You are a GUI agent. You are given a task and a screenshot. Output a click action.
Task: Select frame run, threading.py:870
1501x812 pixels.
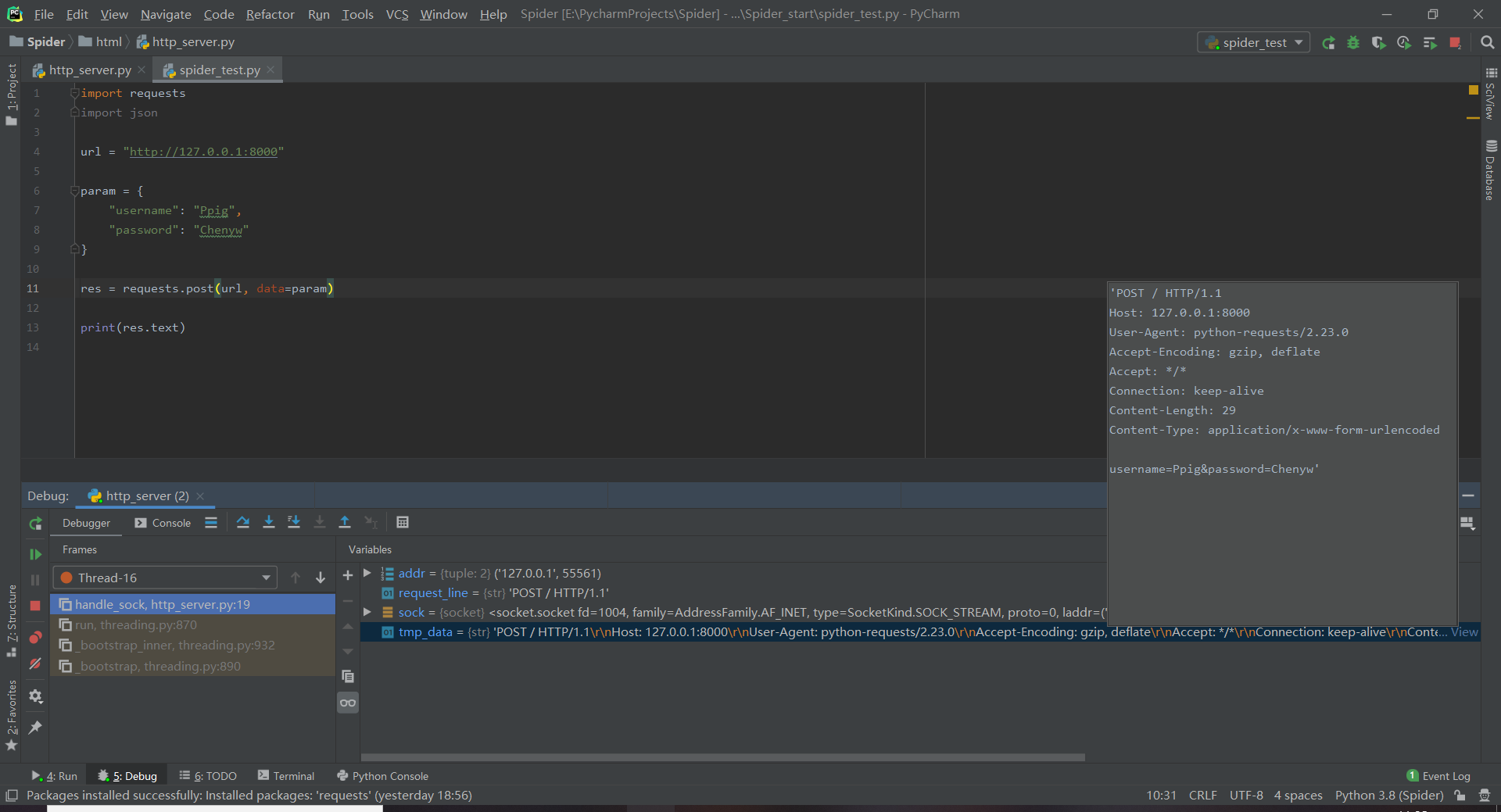pyautogui.click(x=192, y=625)
